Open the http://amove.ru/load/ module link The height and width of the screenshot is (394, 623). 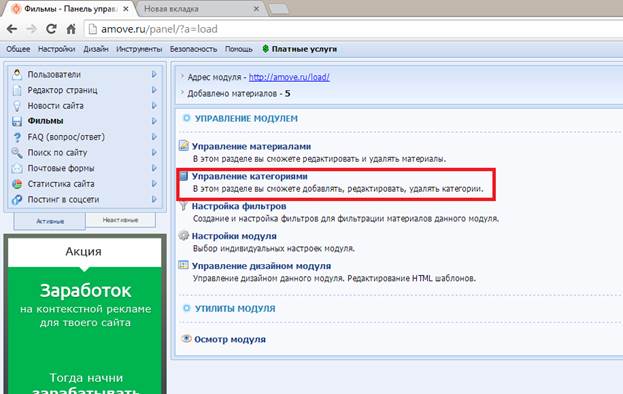(289, 77)
